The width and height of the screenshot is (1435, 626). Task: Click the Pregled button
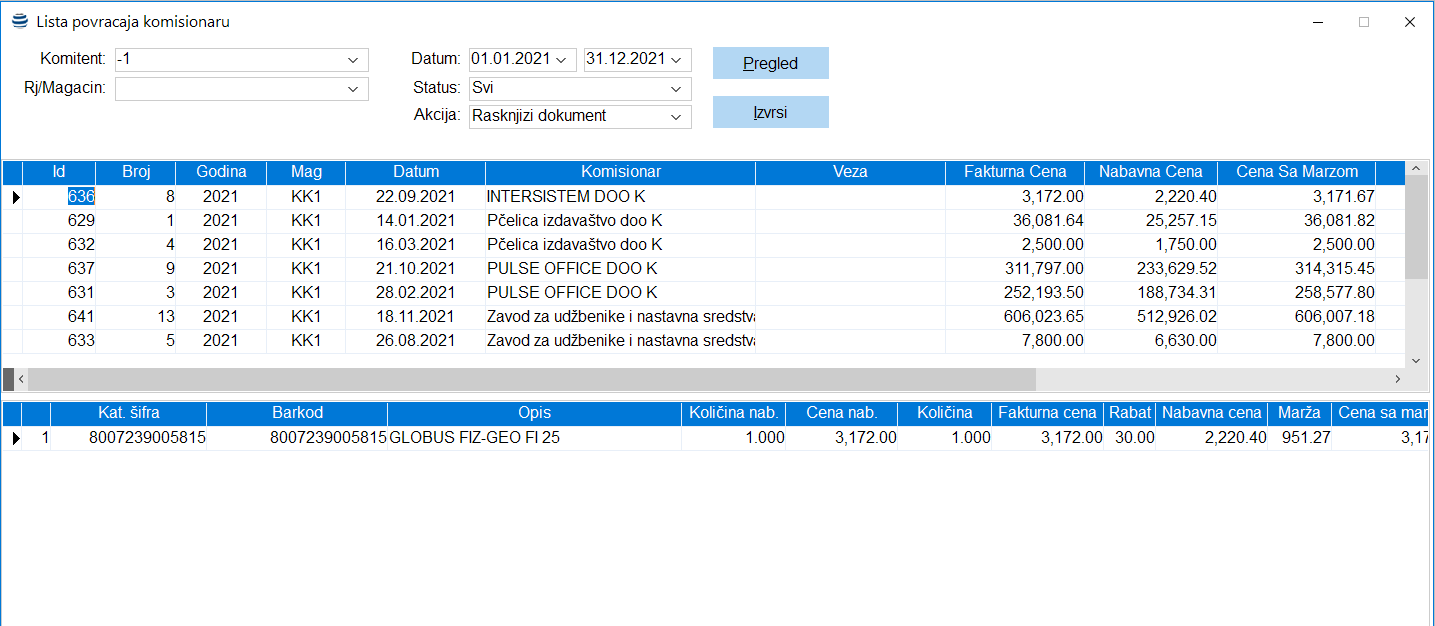pyautogui.click(x=770, y=63)
